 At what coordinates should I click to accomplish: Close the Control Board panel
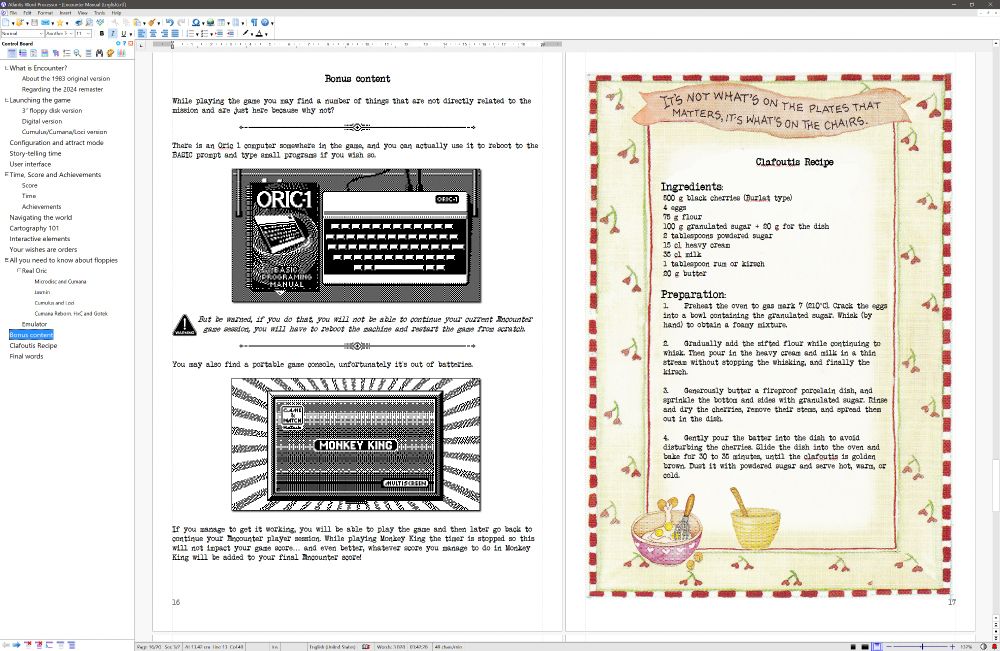pos(131,43)
